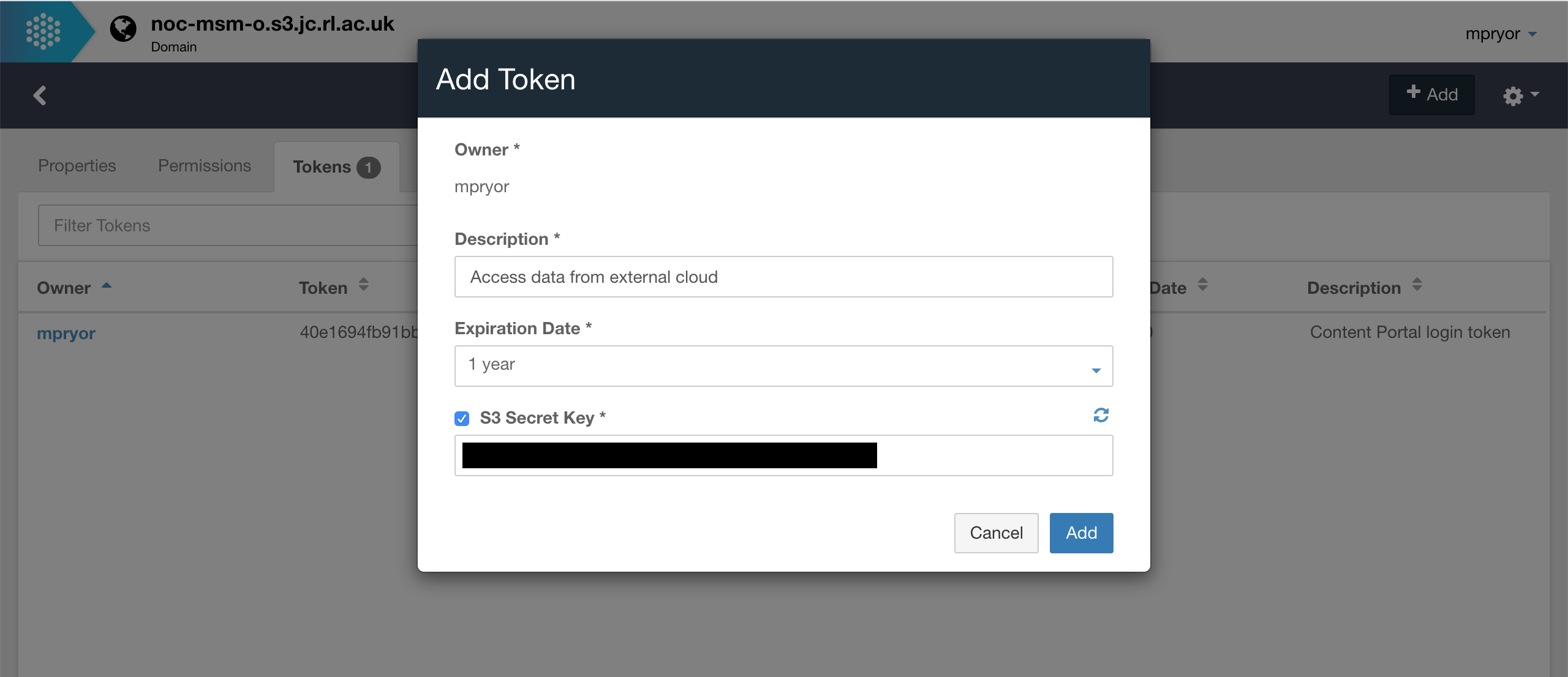Regenerate the S3 secret key

click(x=1101, y=416)
